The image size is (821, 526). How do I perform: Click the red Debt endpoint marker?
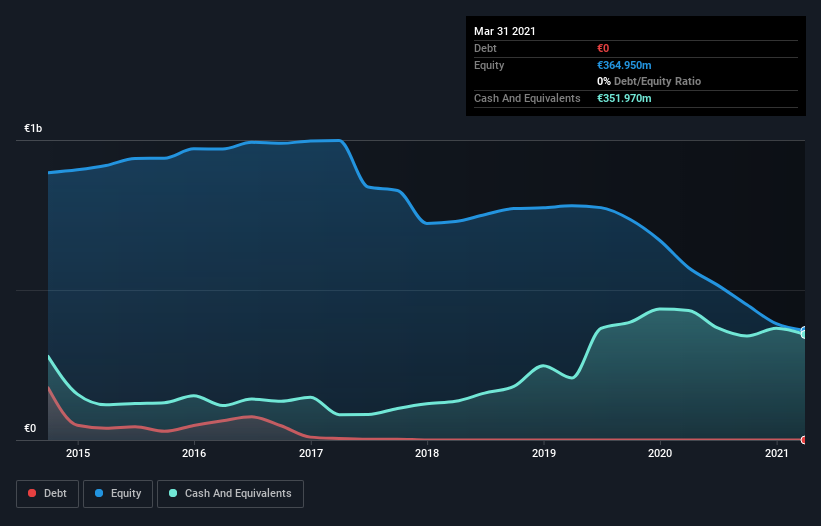tap(804, 440)
